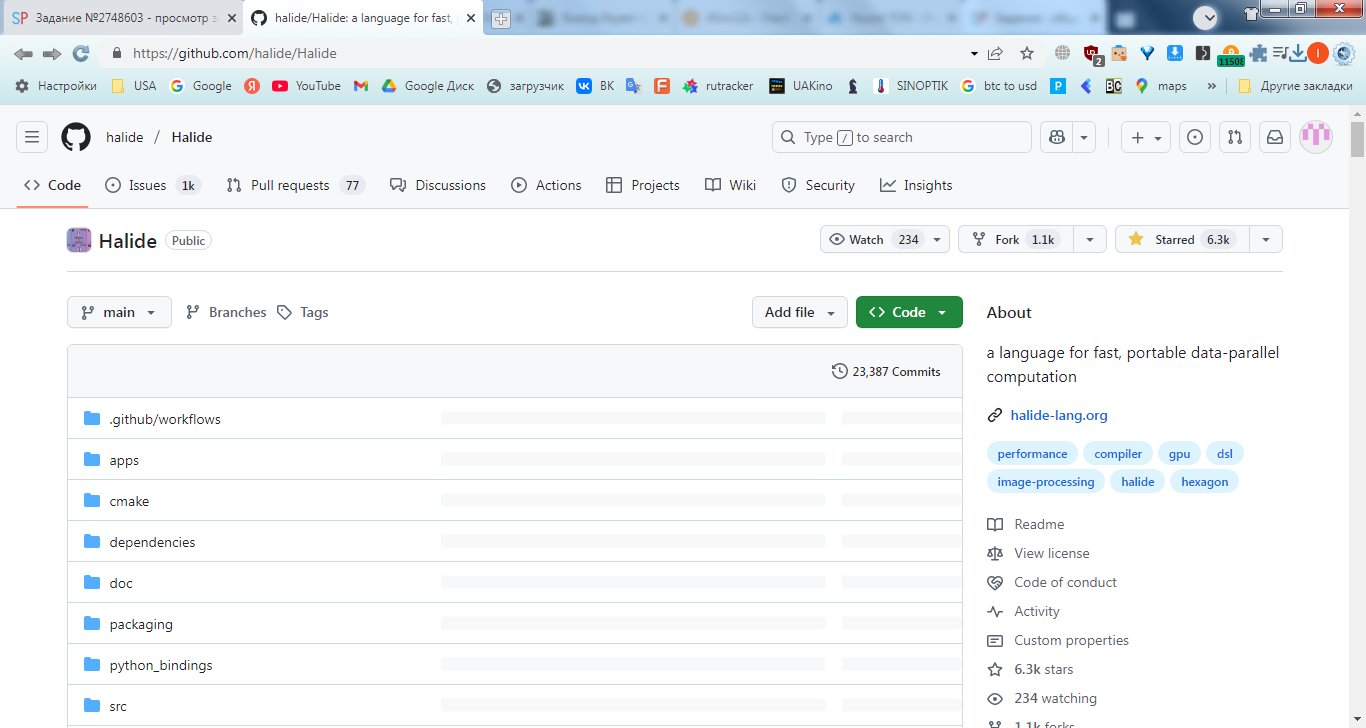The height and width of the screenshot is (728, 1366).
Task: Click the browser address bar URL
Action: click(234, 53)
